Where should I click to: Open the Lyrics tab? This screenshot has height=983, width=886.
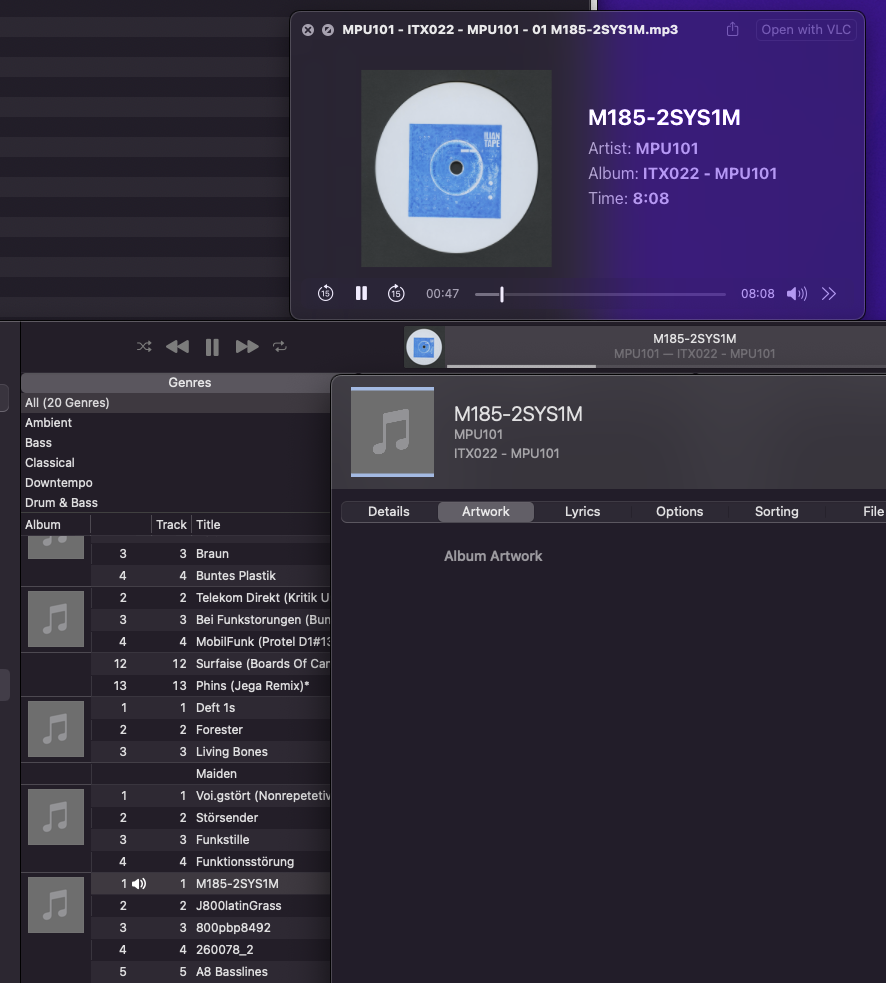click(x=582, y=511)
